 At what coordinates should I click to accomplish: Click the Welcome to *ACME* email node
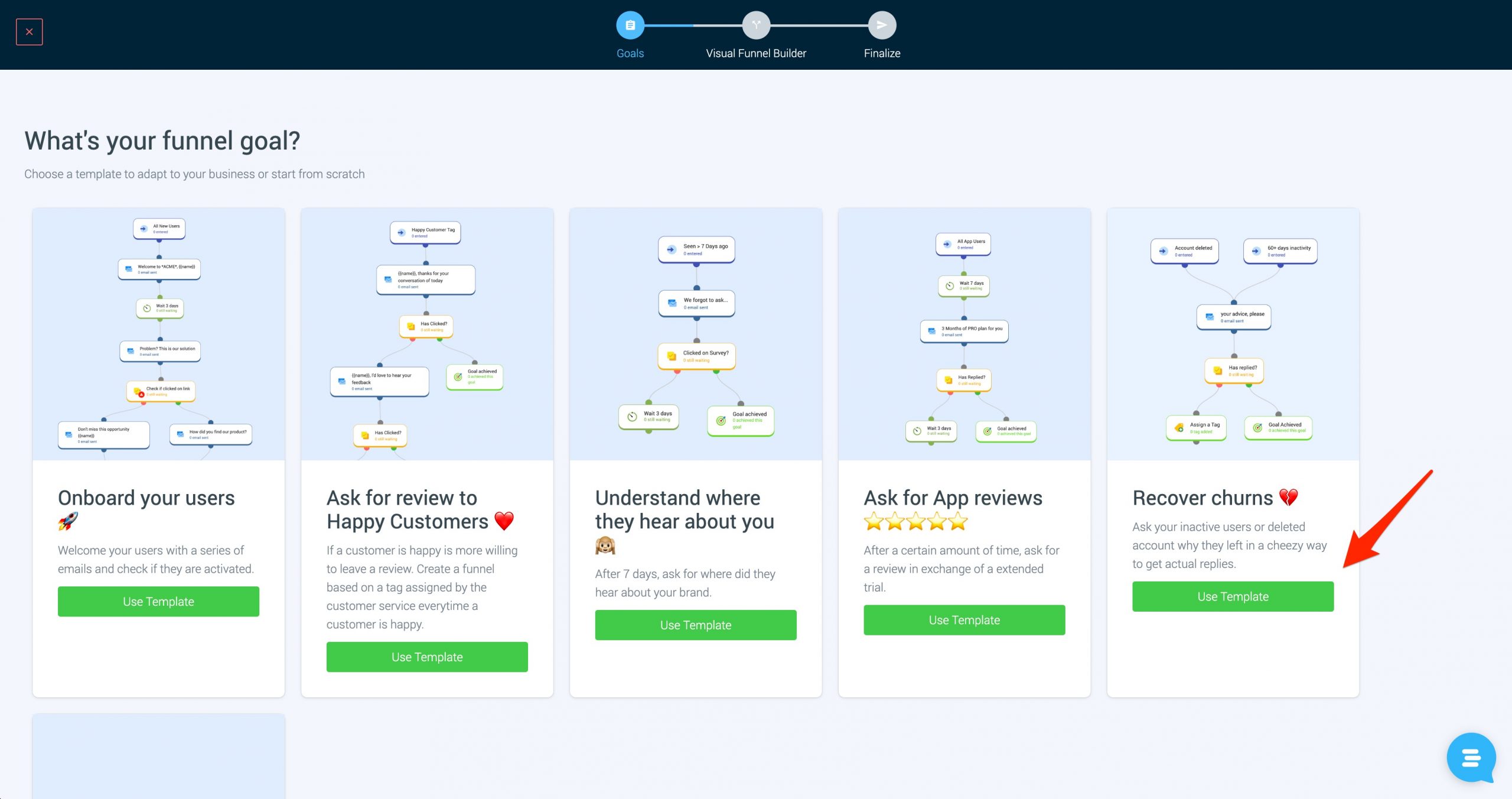coord(159,269)
